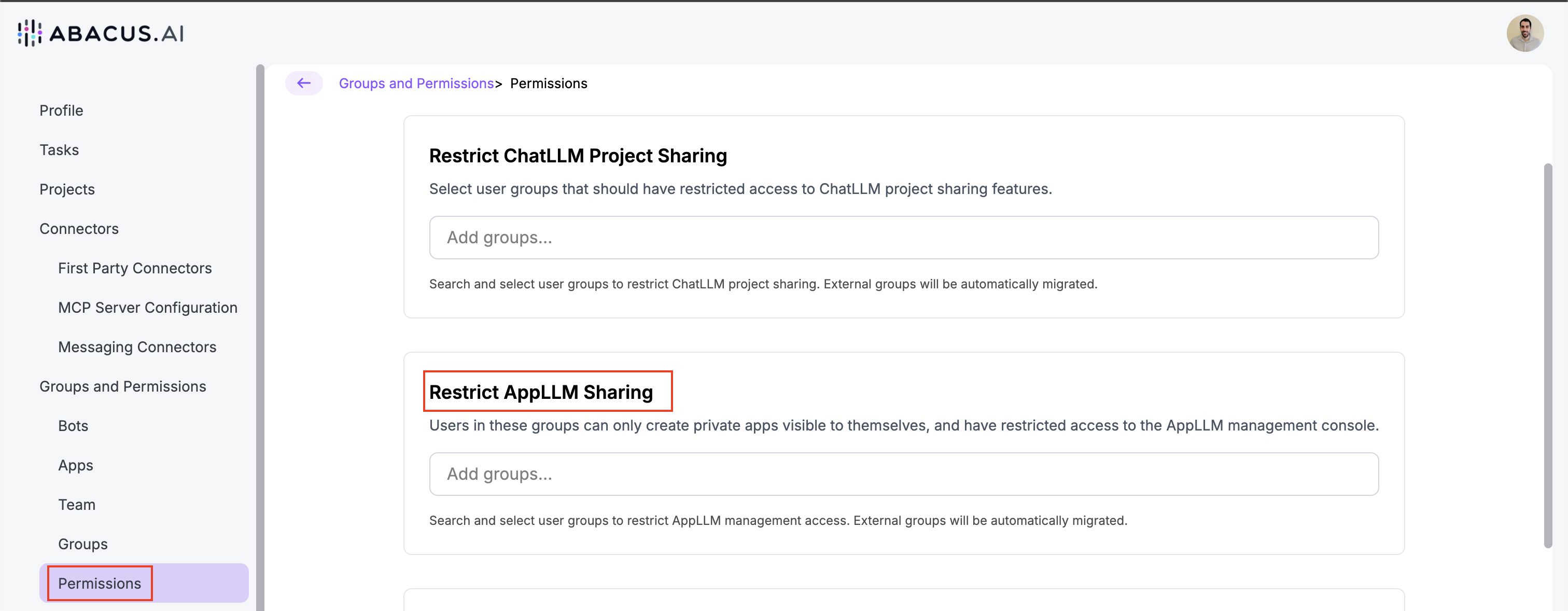Viewport: 1568px width, 611px height.
Task: Open the Apps sidebar item
Action: tap(76, 465)
